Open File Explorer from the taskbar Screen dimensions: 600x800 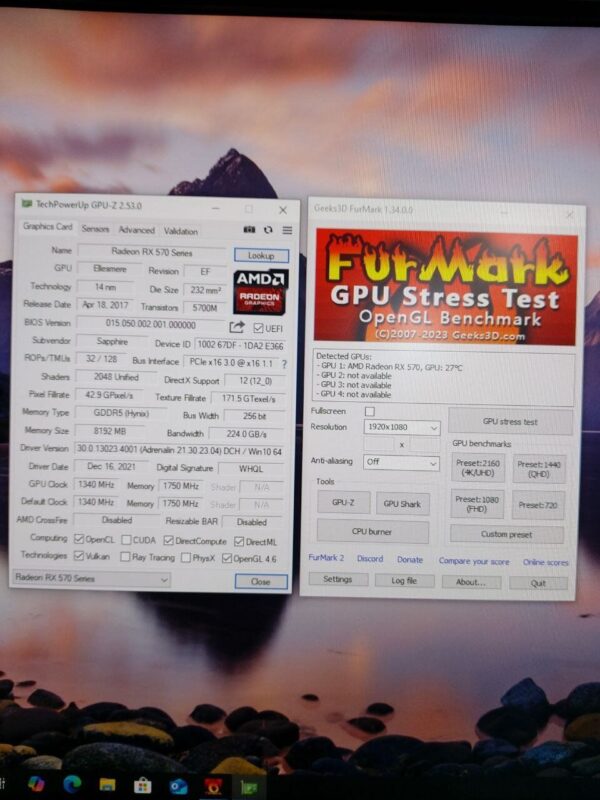[x=107, y=785]
